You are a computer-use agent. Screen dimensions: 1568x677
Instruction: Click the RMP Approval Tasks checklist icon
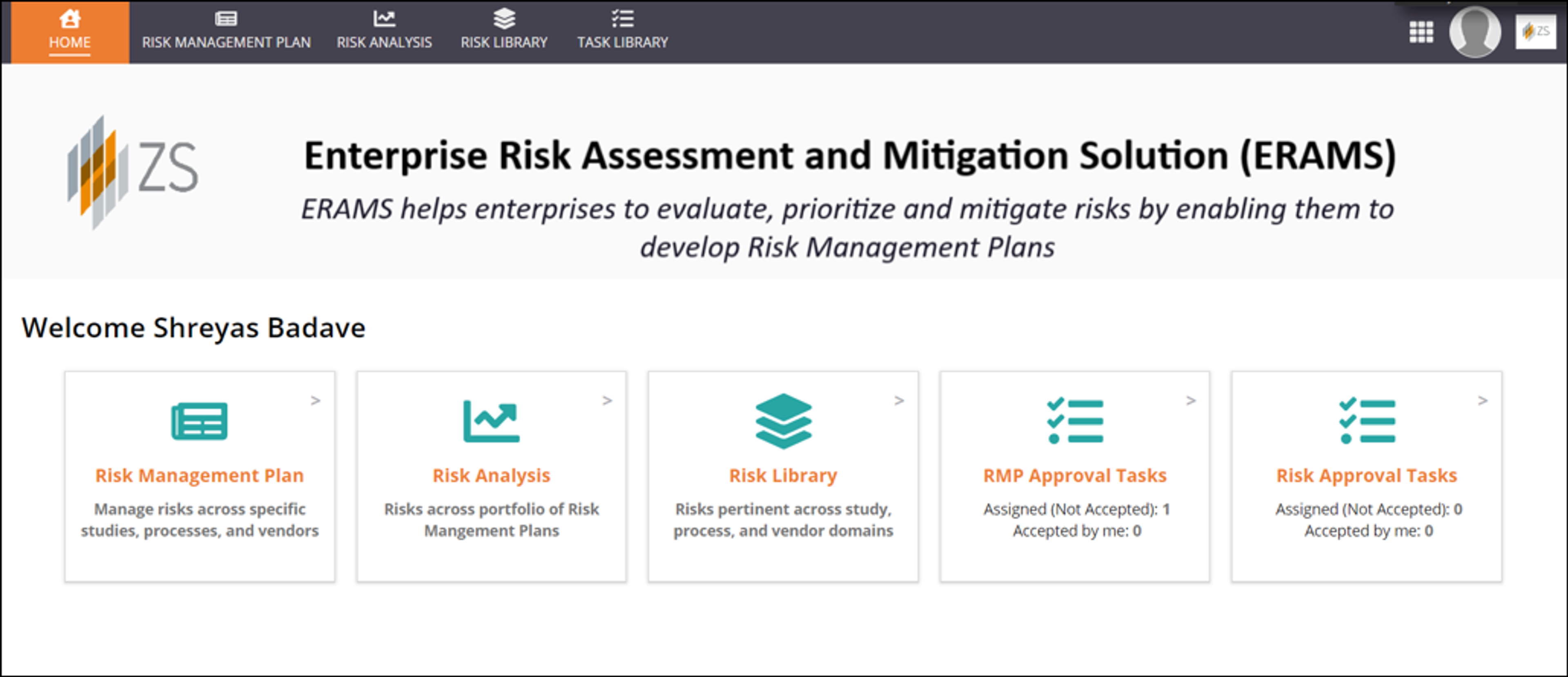point(1075,421)
